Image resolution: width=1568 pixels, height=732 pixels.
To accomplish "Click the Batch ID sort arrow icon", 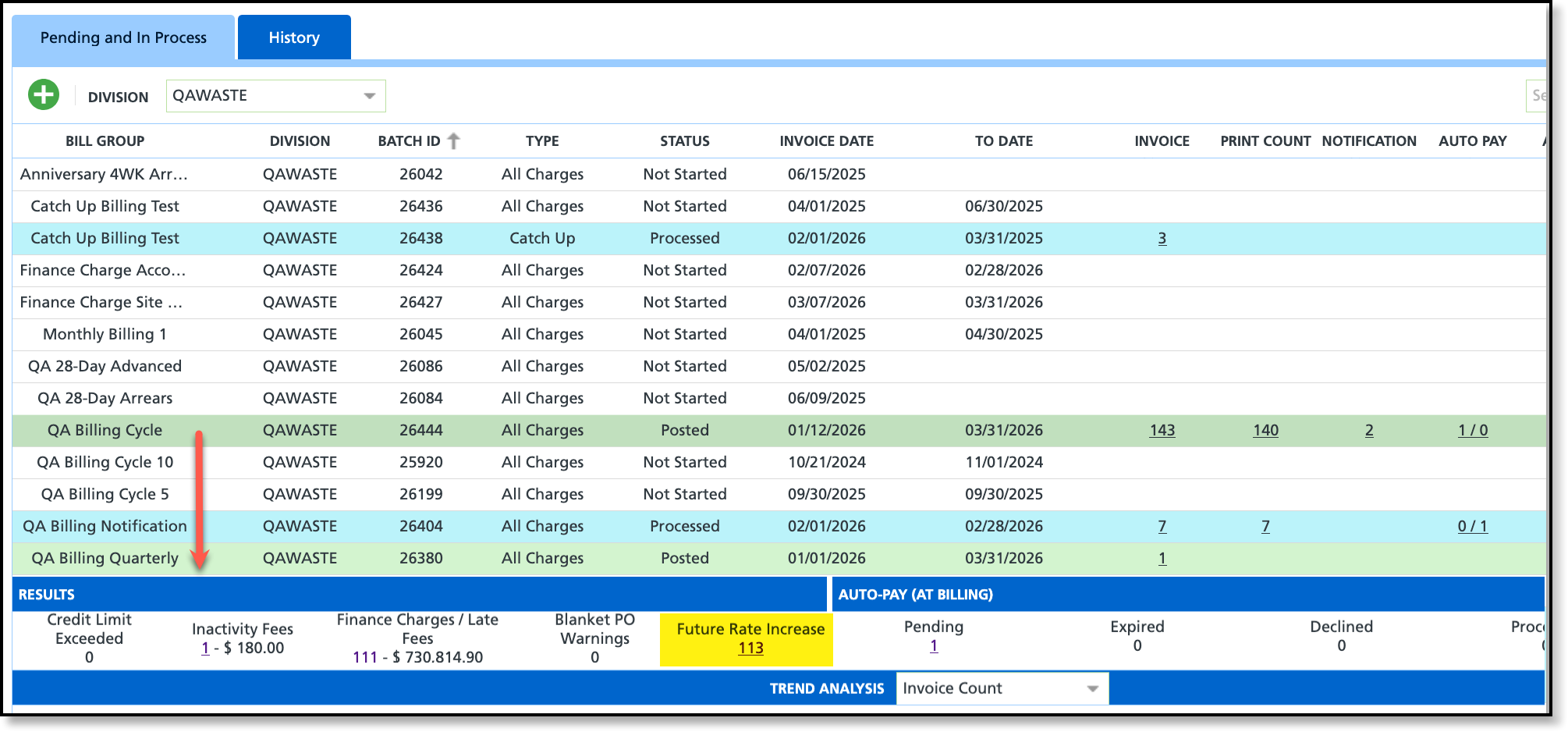I will pyautogui.click(x=454, y=141).
